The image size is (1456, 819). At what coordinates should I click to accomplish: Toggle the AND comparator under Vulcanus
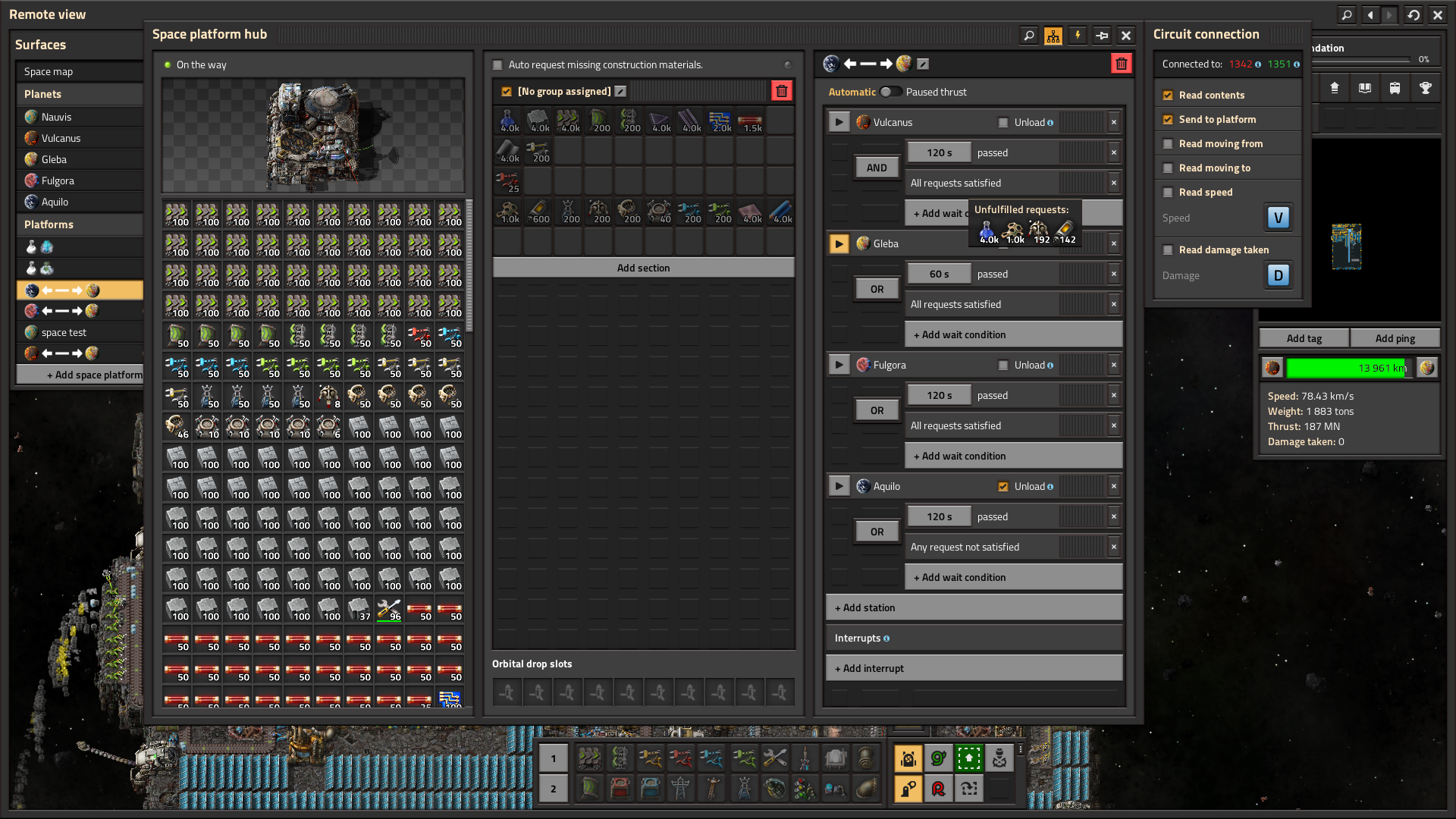click(877, 168)
